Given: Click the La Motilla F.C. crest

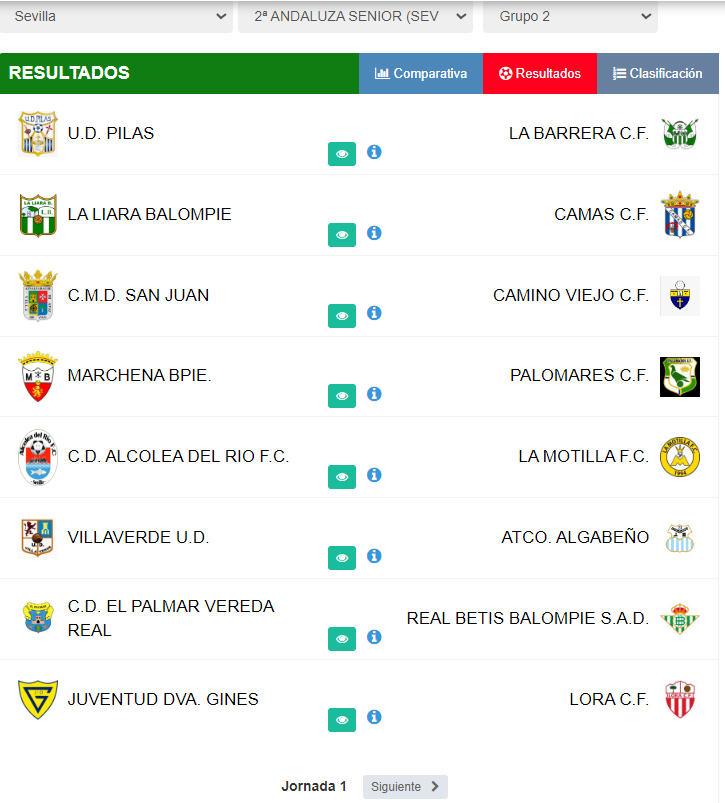Looking at the screenshot, I should pos(680,456).
